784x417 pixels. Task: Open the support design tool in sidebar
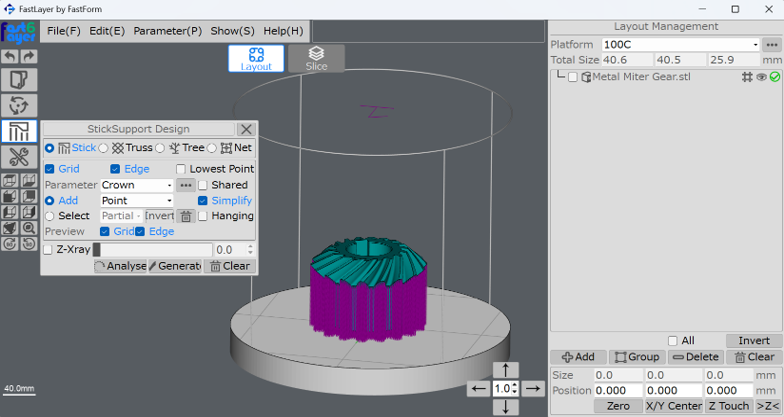pos(19,131)
